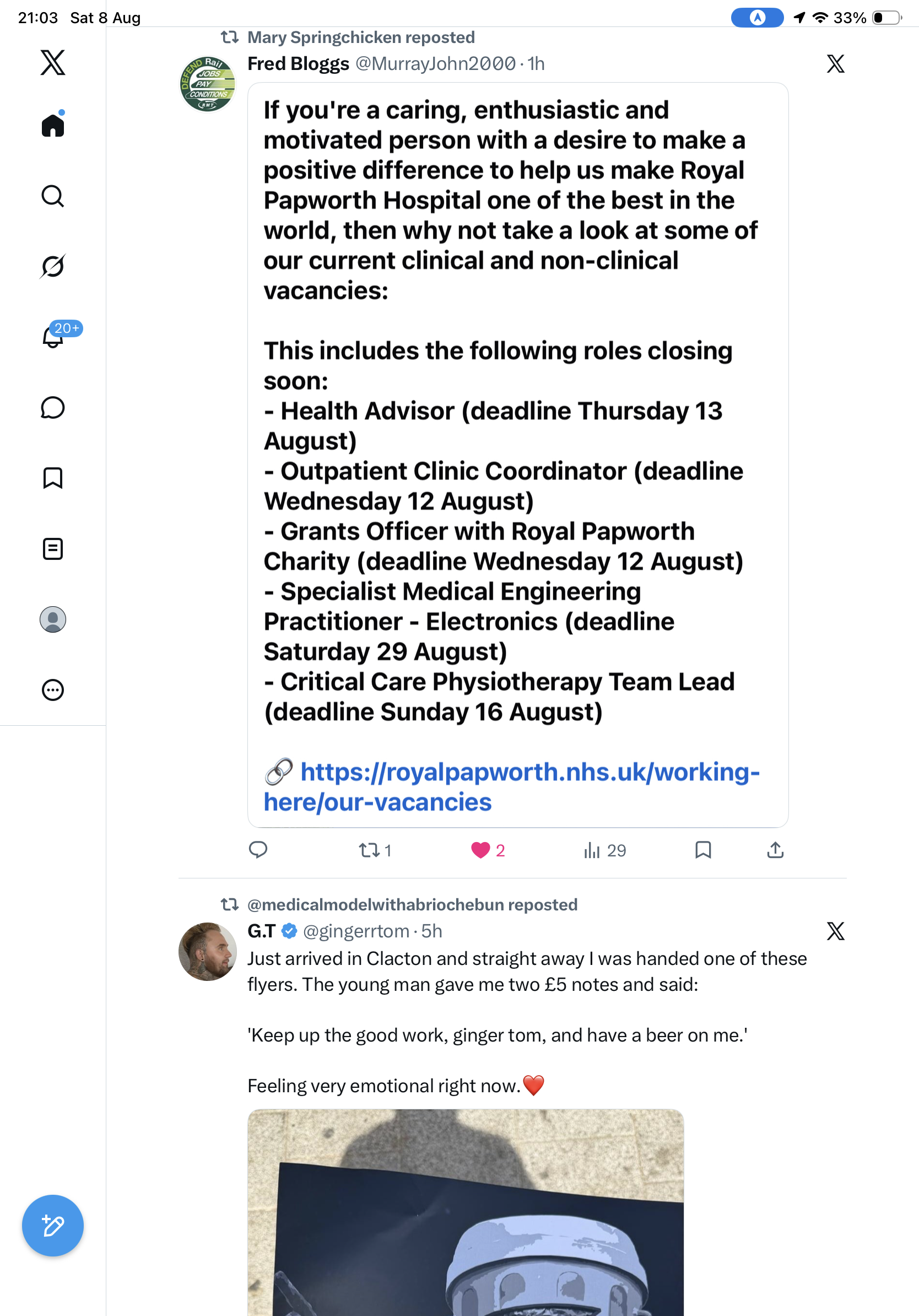Open the Home feed icon
The width and height of the screenshot is (919, 1316).
point(53,125)
